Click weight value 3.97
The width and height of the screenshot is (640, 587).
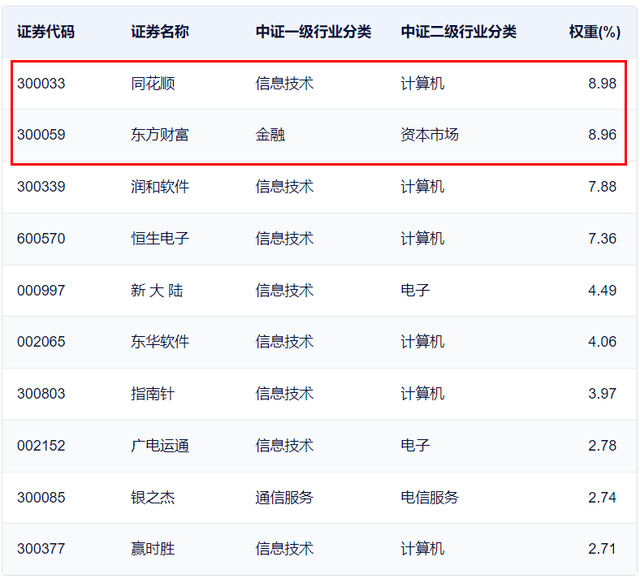point(602,394)
